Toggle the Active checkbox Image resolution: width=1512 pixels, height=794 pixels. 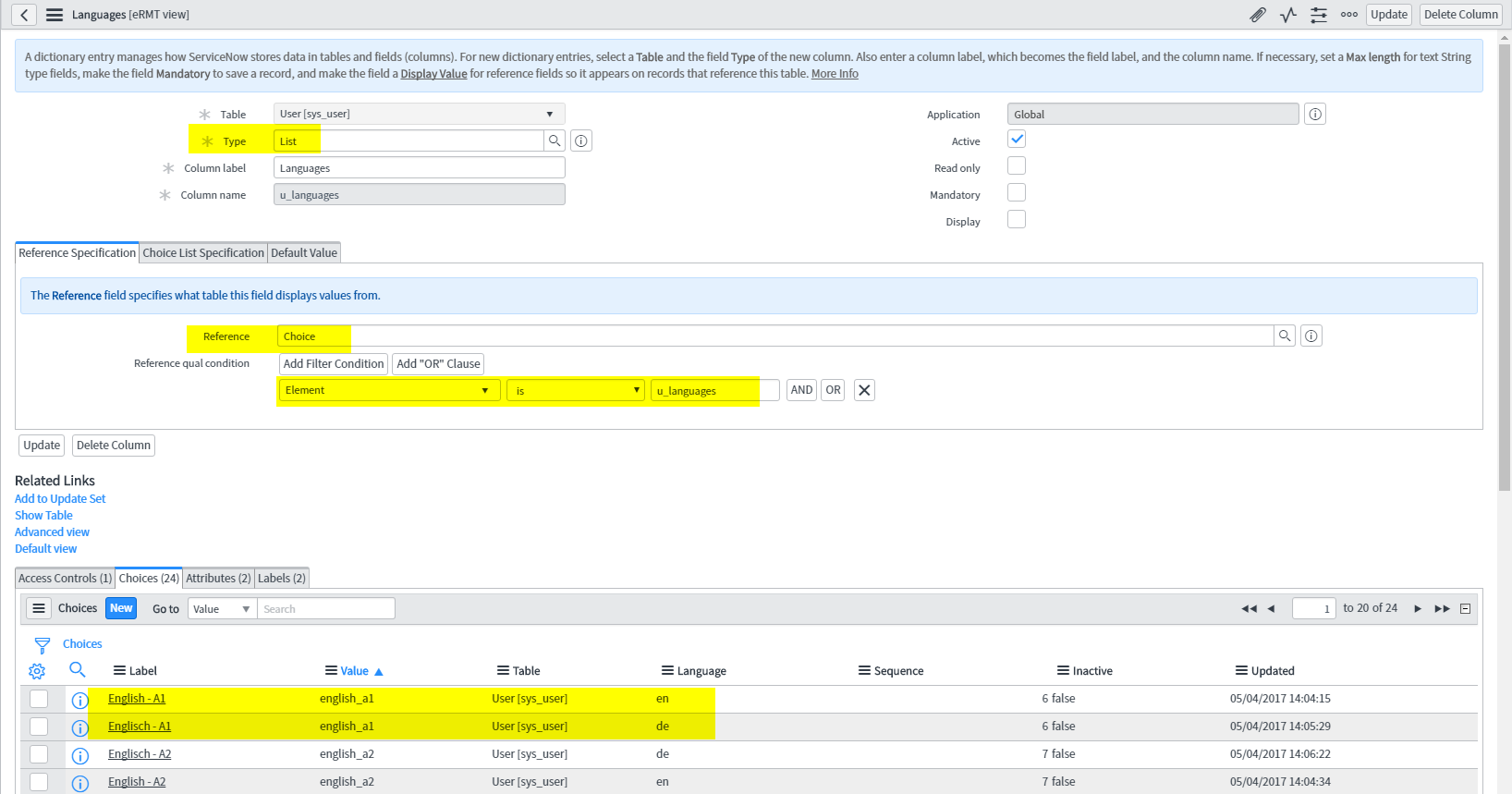[1017, 140]
